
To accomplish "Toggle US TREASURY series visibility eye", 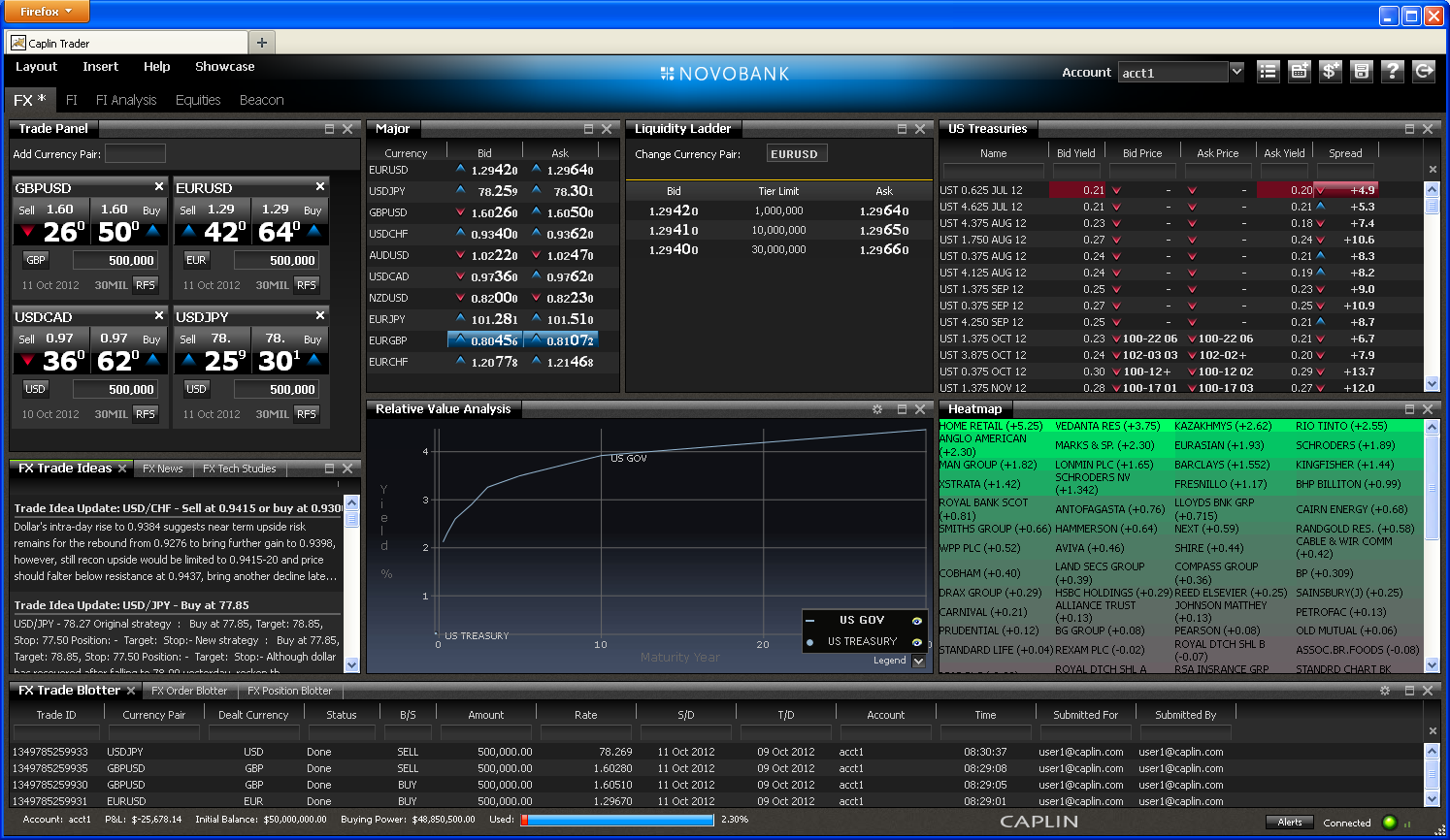I will [x=916, y=642].
